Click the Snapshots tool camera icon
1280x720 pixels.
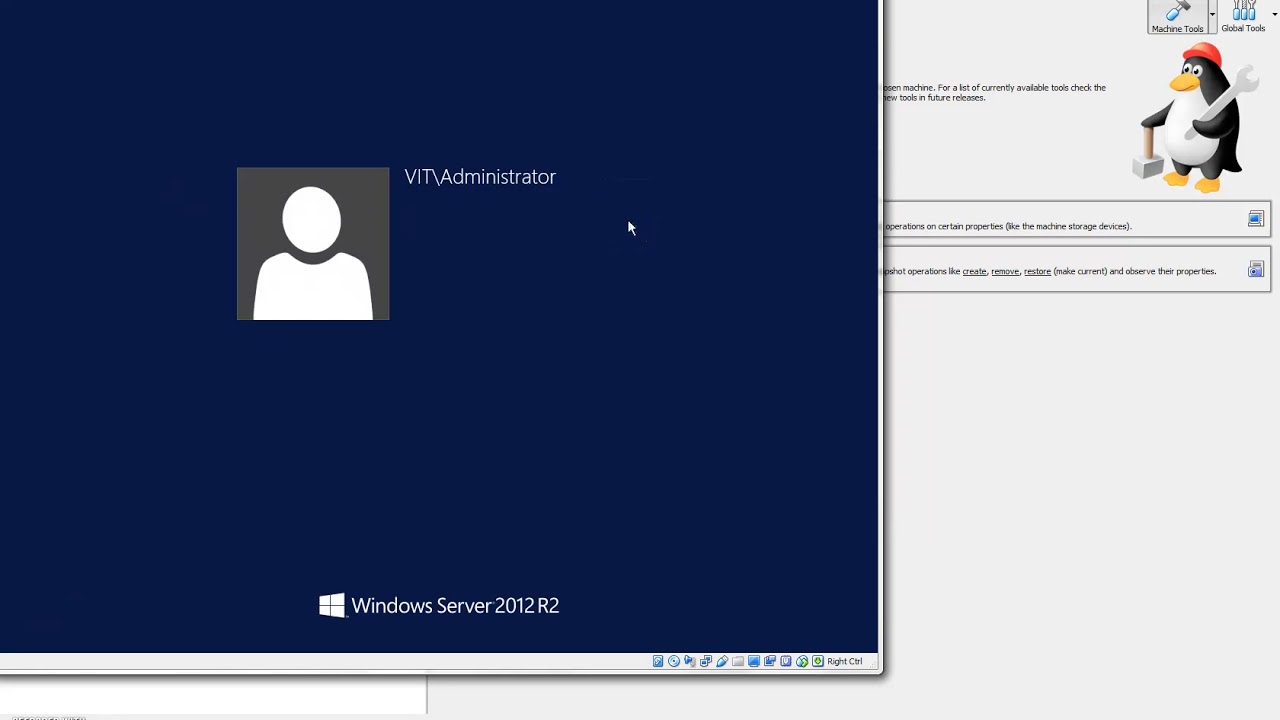1256,269
